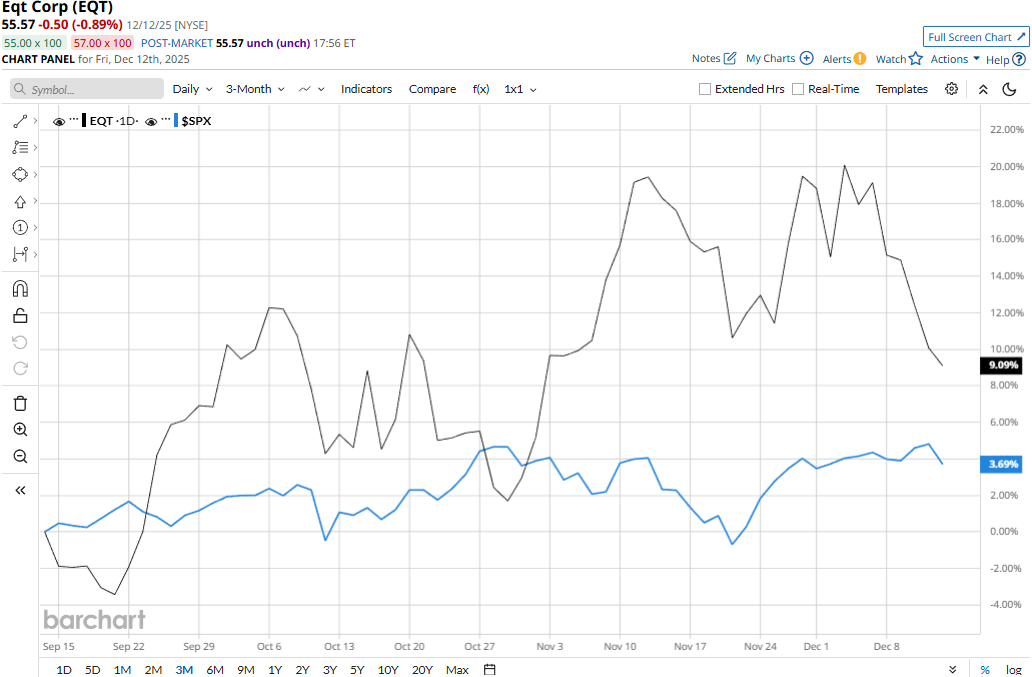Click the My Charts link

point(770,58)
